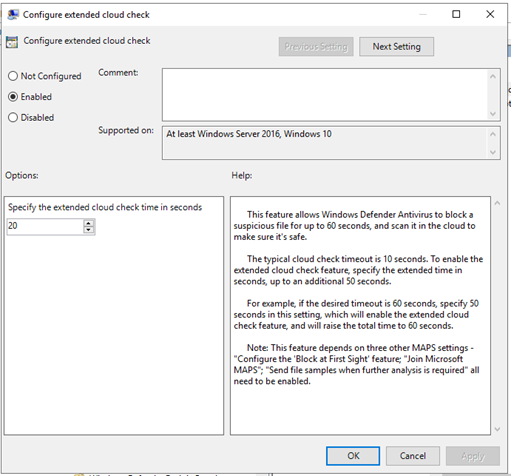Decrease cloud check seconds with down spinner arrow
The width and height of the screenshot is (511, 476).
point(88,230)
